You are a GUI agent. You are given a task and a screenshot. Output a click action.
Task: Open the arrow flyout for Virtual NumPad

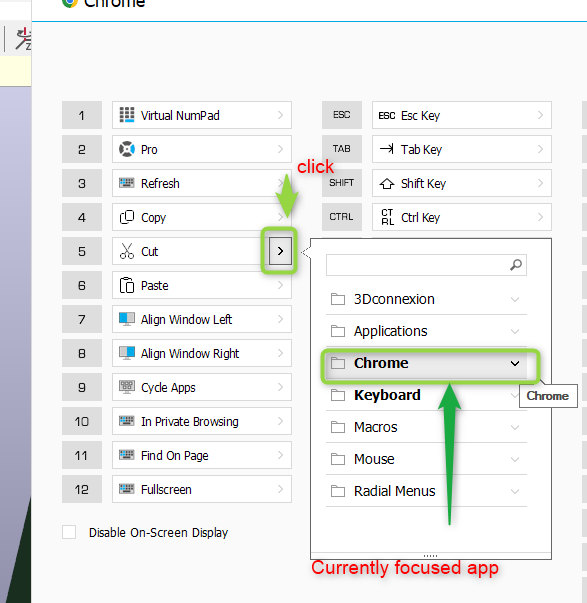click(280, 115)
